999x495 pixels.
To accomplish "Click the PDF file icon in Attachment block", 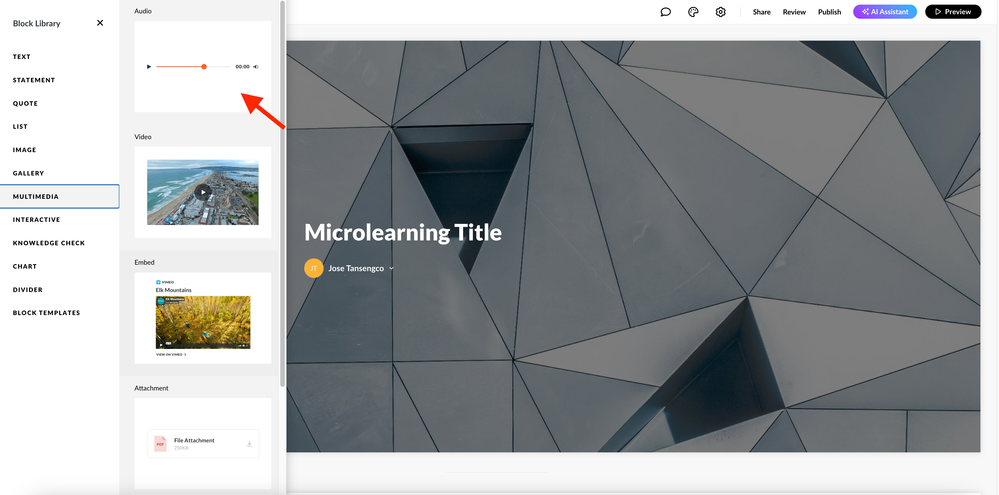I will [161, 443].
